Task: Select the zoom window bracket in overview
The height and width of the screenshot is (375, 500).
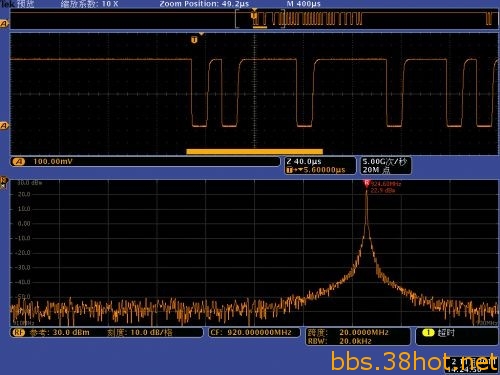Action: coord(260,19)
